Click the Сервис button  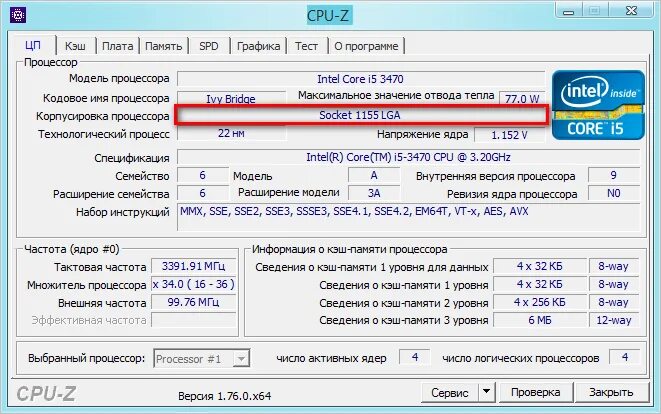[450, 392]
